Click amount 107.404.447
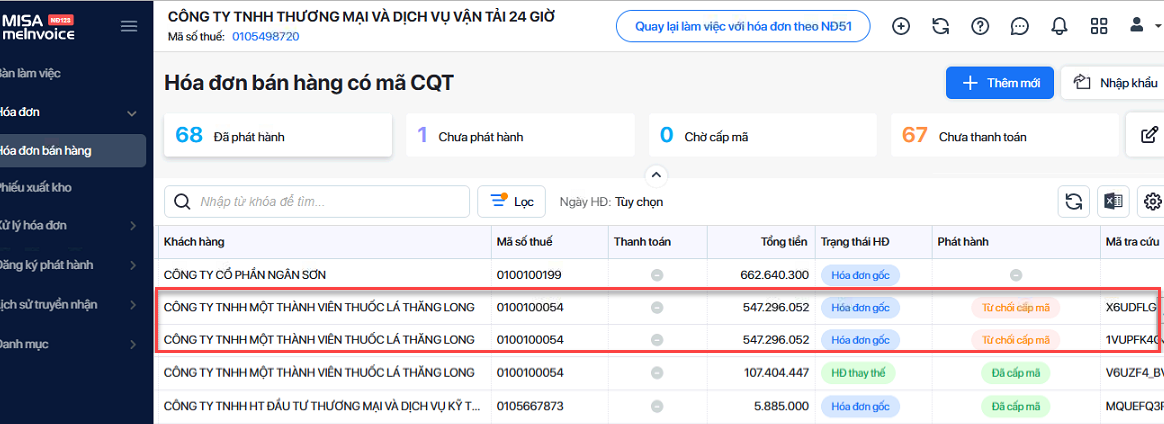 tap(774, 373)
